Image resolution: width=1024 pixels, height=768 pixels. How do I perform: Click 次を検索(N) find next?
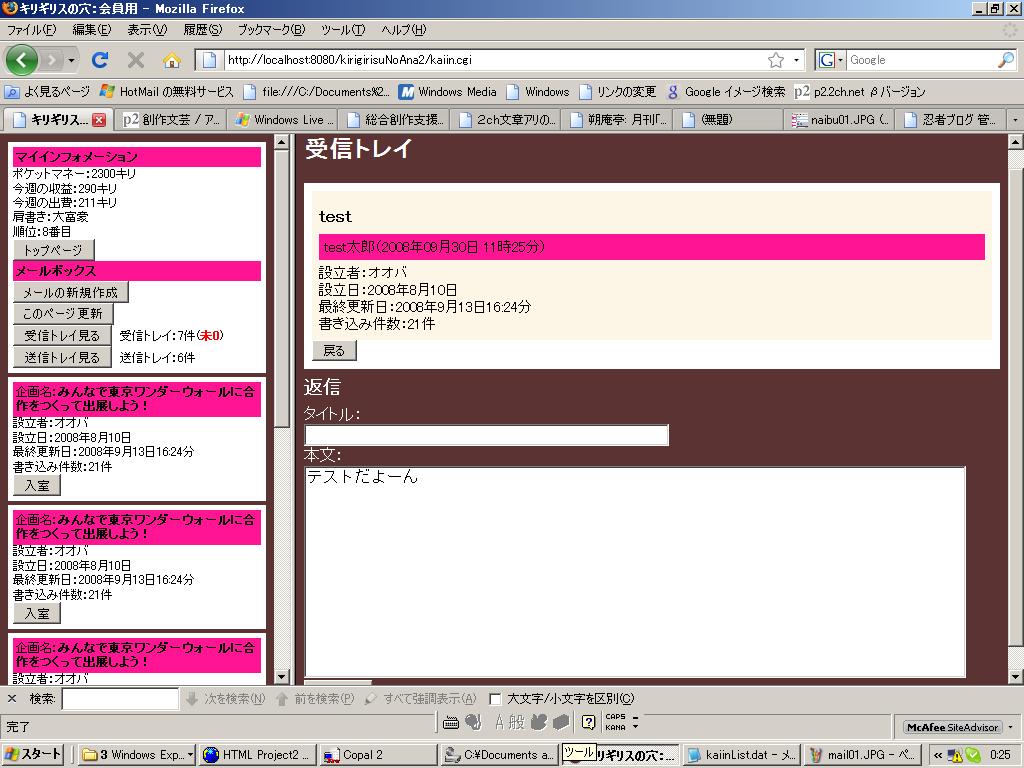pos(225,699)
